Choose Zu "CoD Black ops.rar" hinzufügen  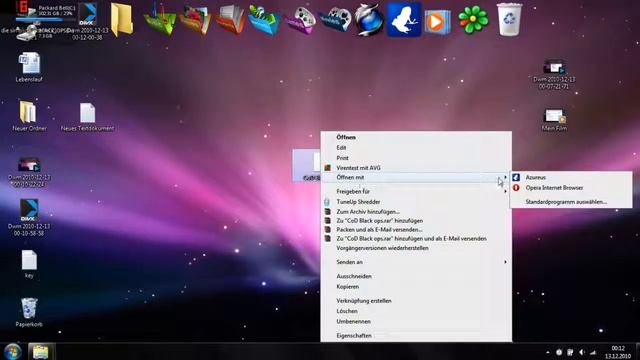[x=416, y=220]
